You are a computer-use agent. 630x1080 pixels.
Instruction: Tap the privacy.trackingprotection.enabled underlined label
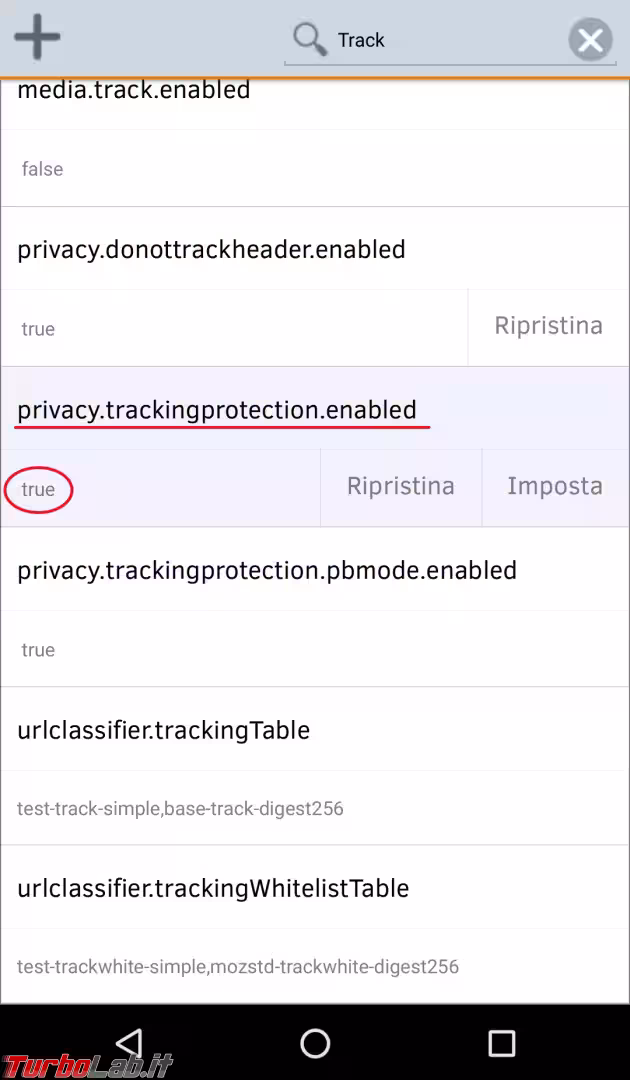coord(216,410)
